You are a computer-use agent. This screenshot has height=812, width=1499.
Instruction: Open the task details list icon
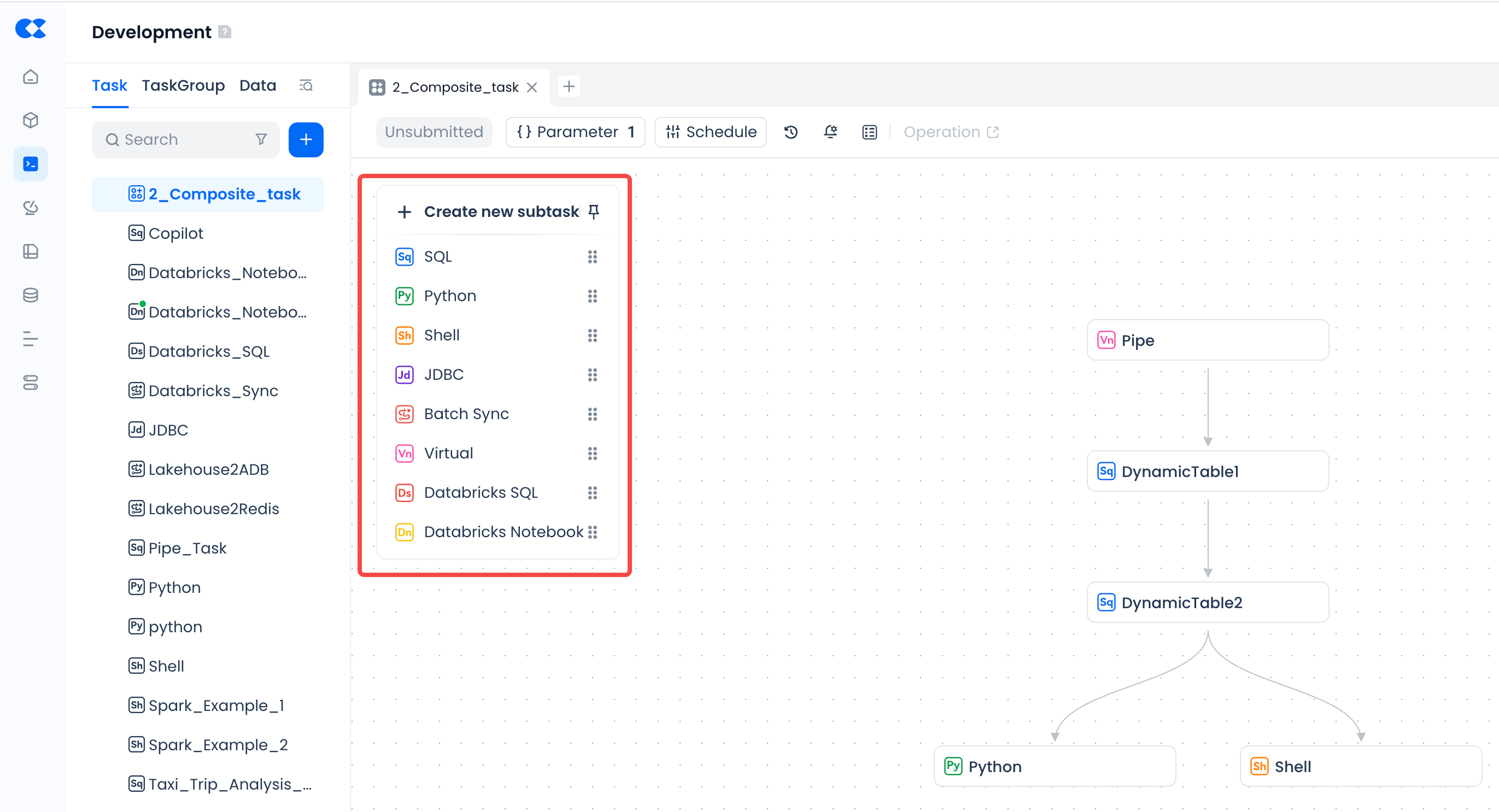click(x=869, y=133)
